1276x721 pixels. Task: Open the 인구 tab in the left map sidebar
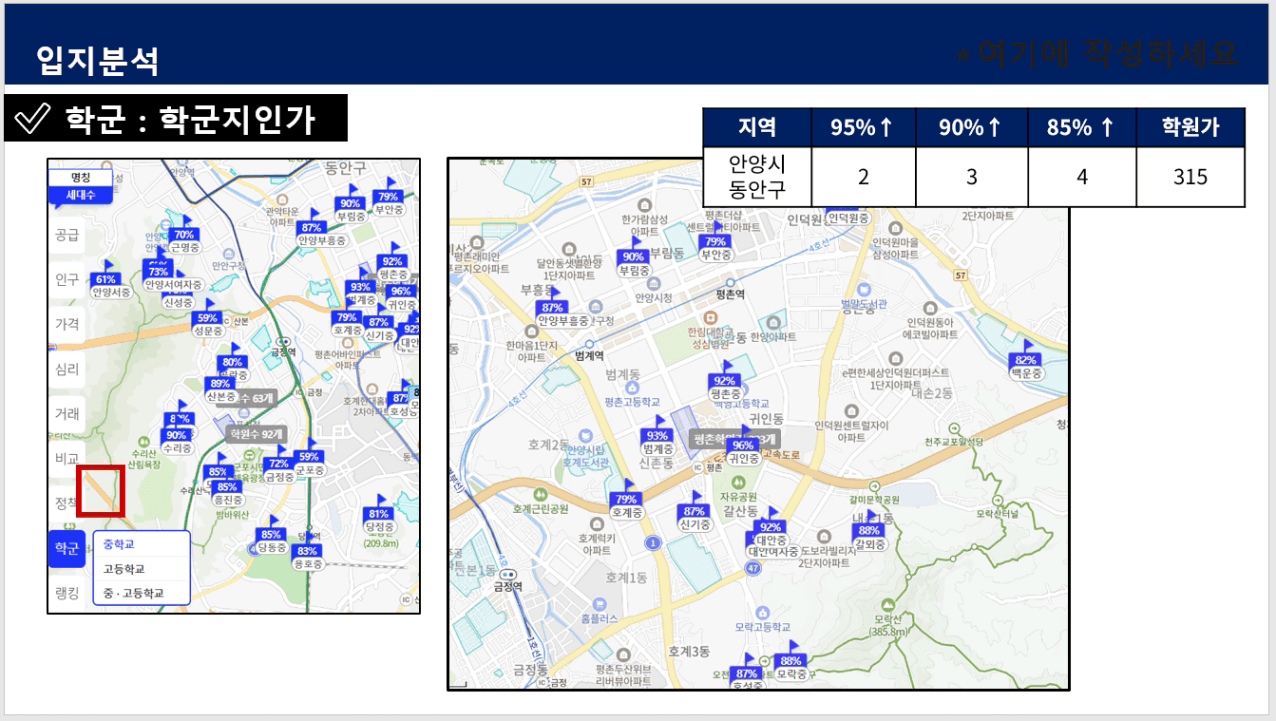coord(67,279)
